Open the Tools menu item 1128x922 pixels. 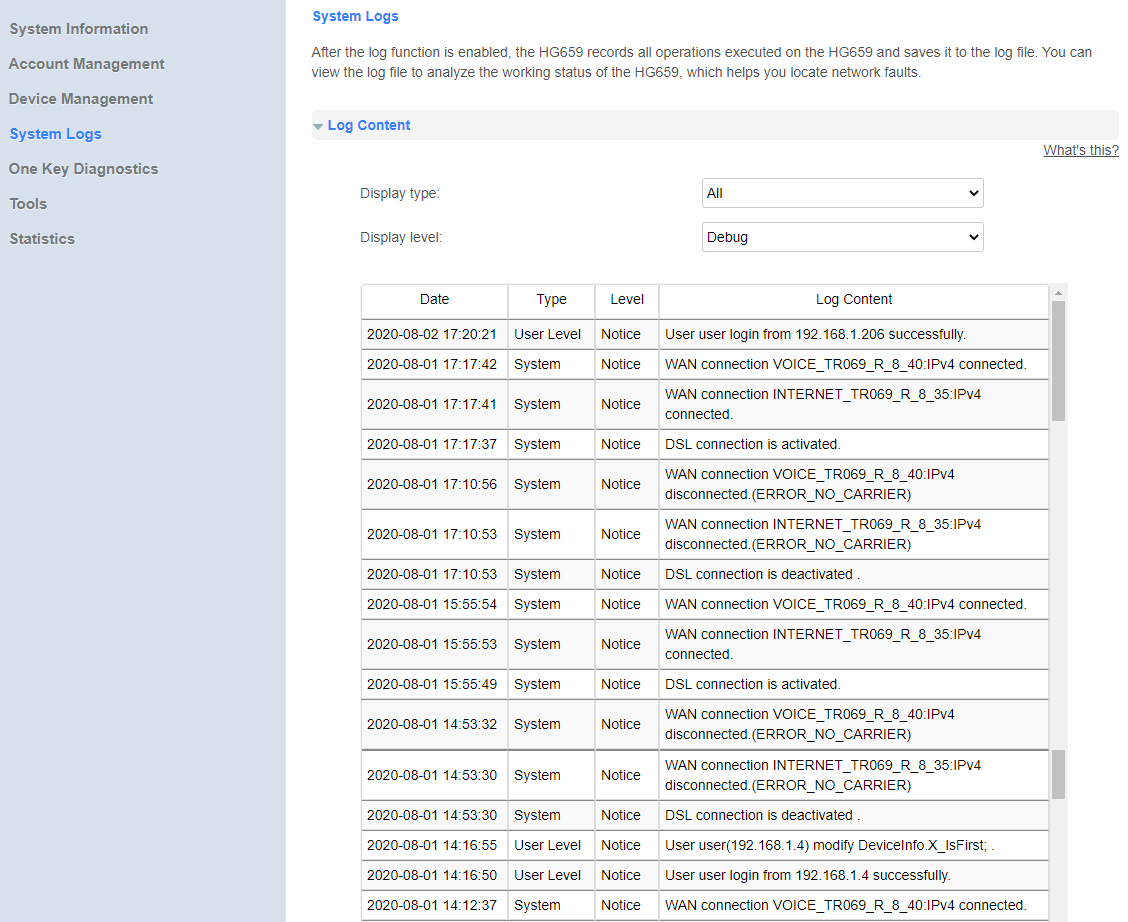click(x=28, y=204)
